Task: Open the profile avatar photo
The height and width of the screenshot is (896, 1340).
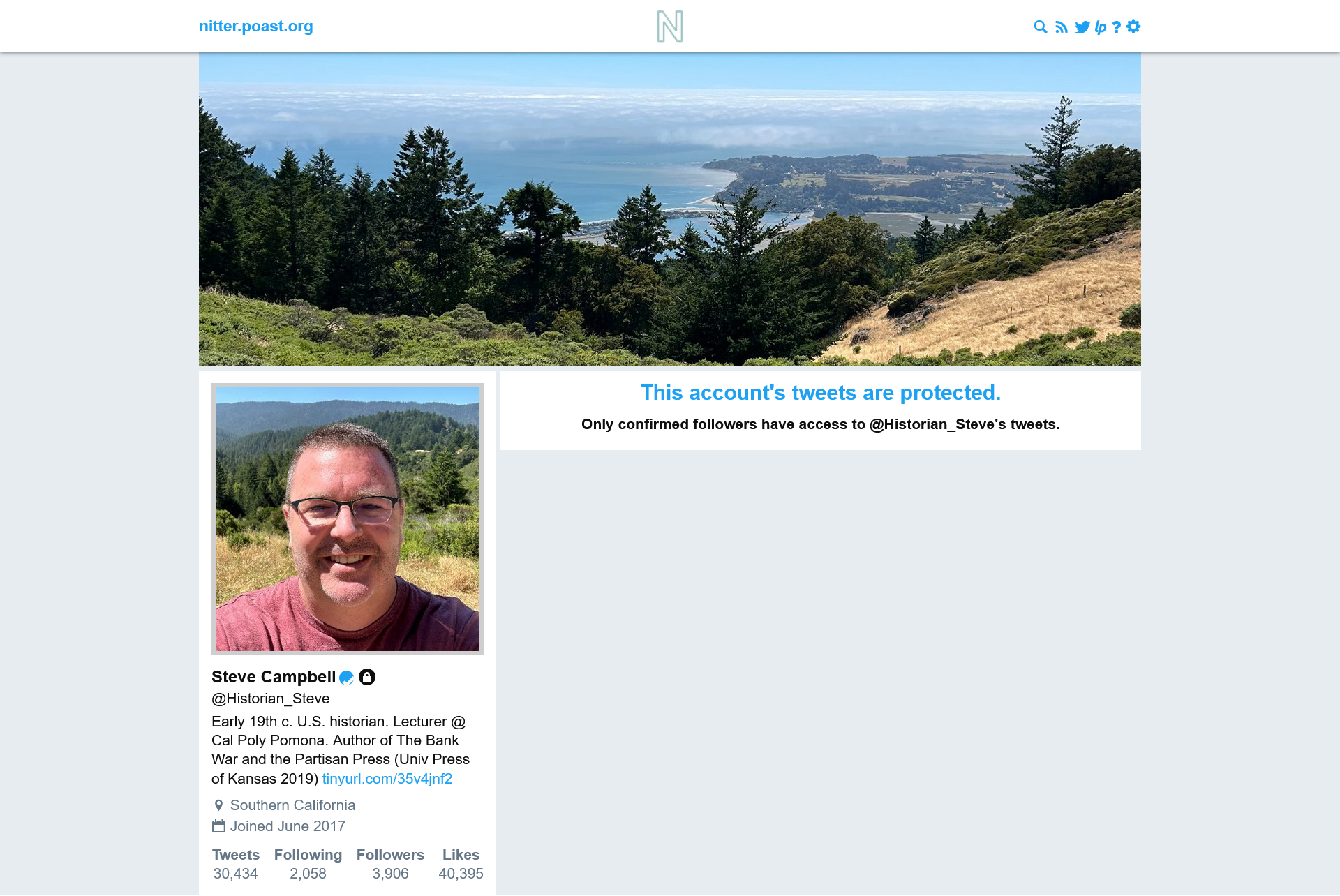Action: pyautogui.click(x=348, y=519)
